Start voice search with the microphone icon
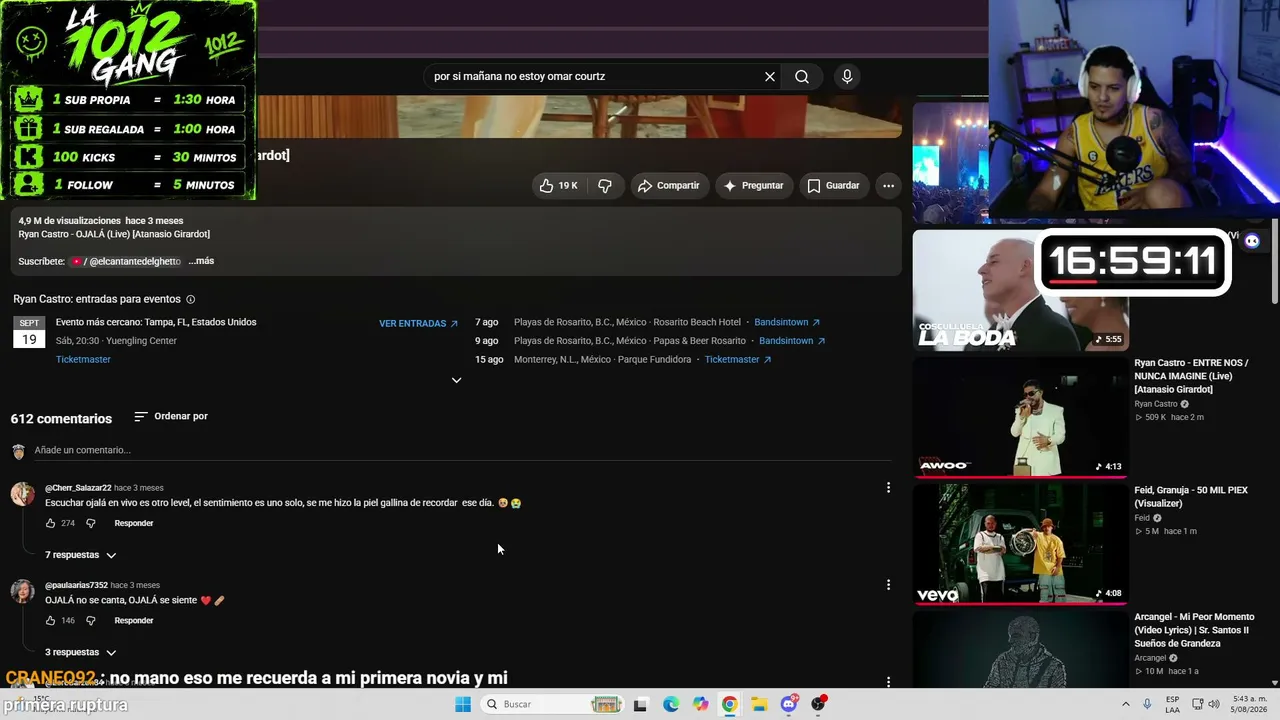 847,76
